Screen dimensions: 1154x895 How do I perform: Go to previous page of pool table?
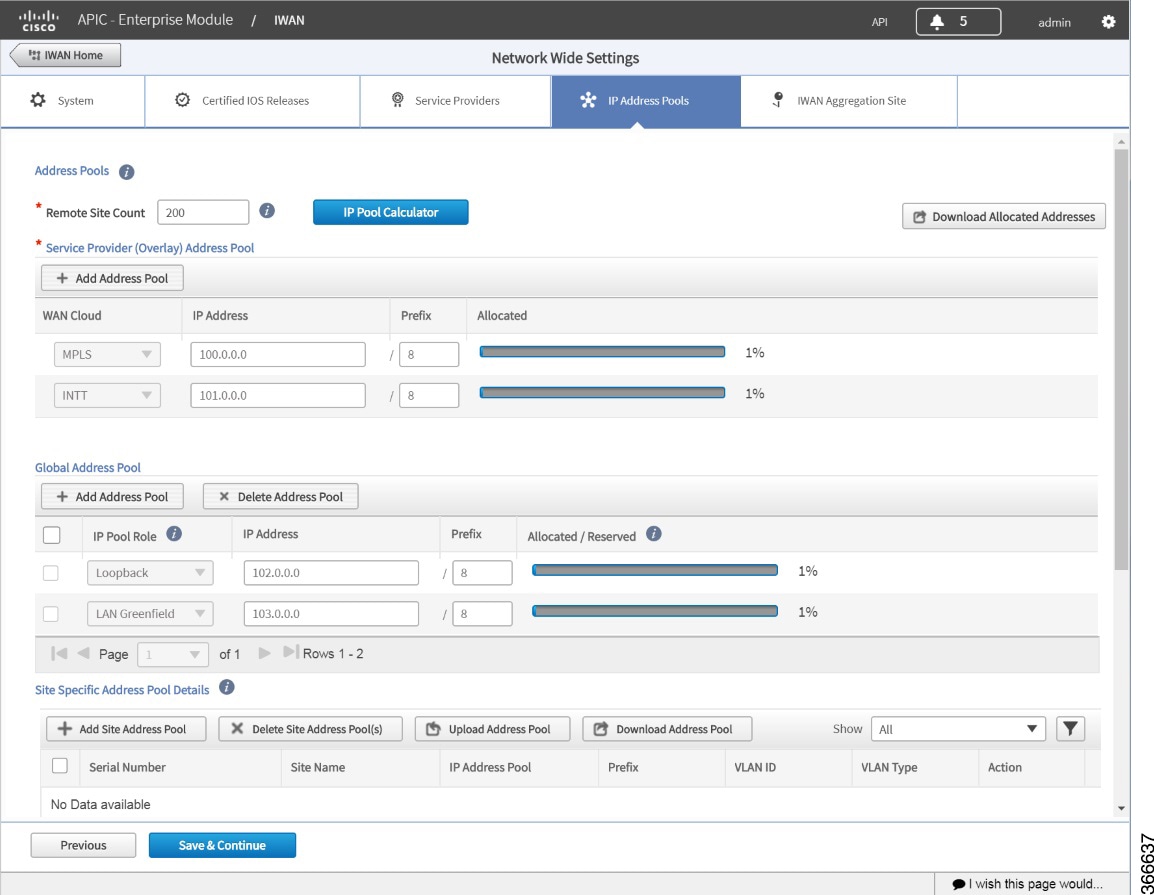tap(83, 653)
